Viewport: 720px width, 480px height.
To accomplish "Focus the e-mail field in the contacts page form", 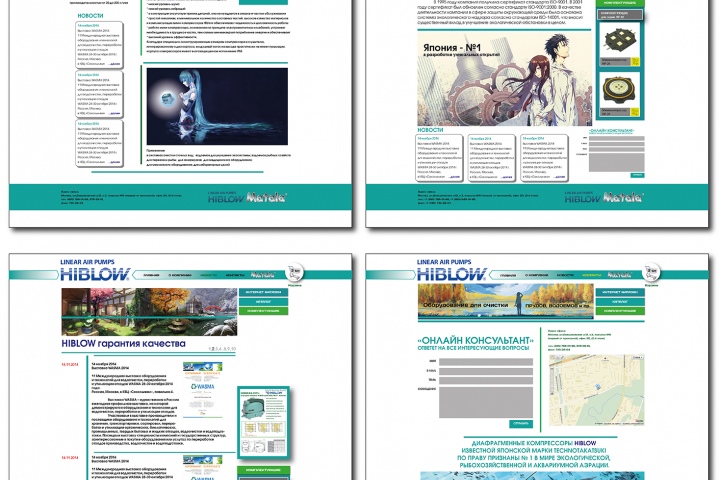I will 486,371.
